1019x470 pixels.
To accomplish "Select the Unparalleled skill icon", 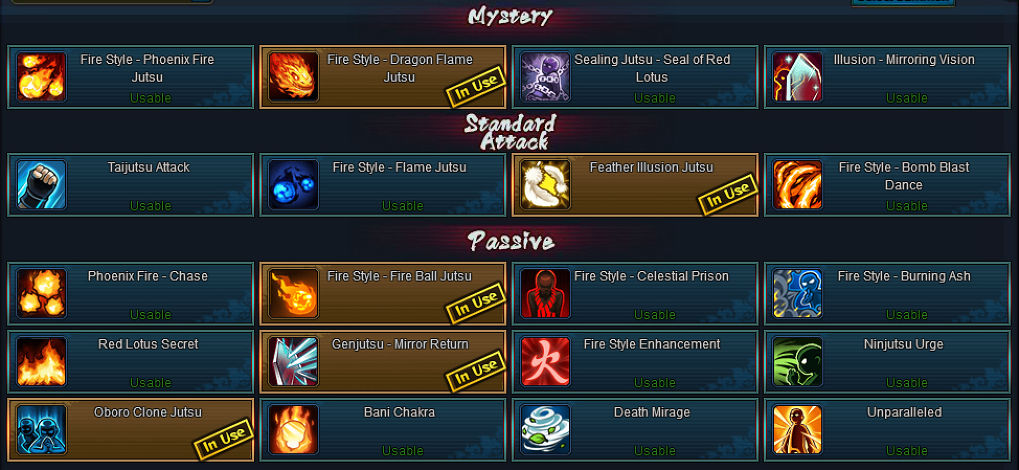I will (797, 430).
